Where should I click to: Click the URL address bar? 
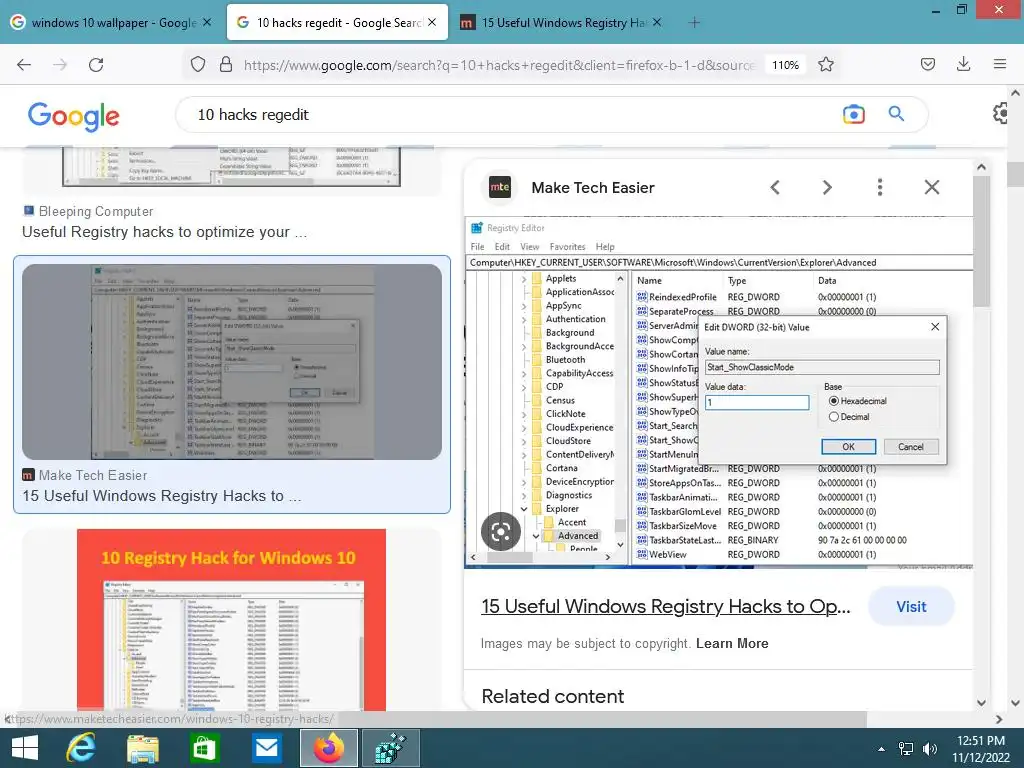tap(499, 65)
